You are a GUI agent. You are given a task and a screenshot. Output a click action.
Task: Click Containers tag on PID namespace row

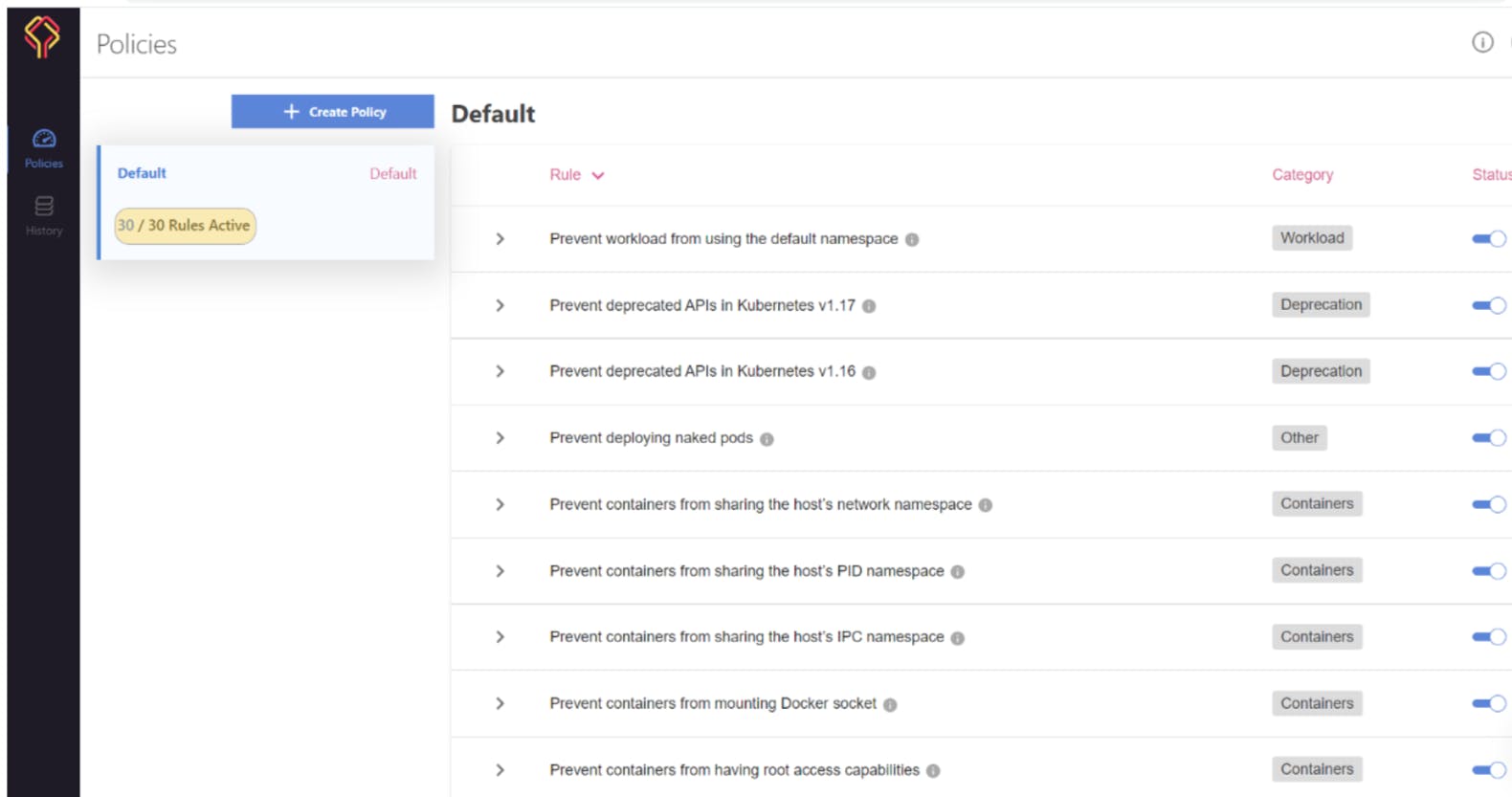1317,570
